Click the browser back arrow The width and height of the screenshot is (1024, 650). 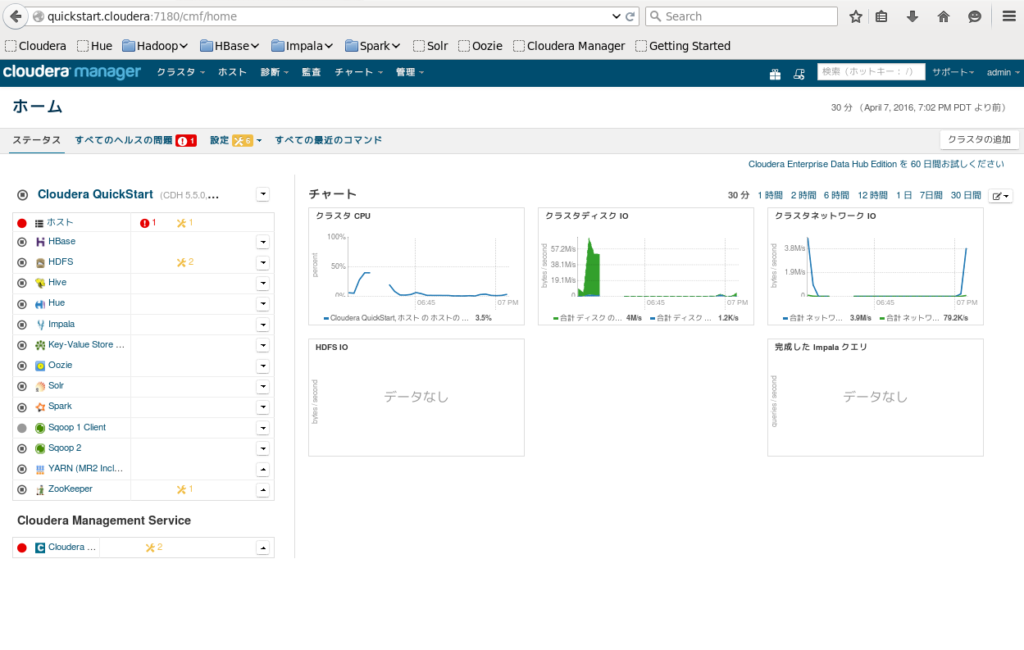click(16, 16)
